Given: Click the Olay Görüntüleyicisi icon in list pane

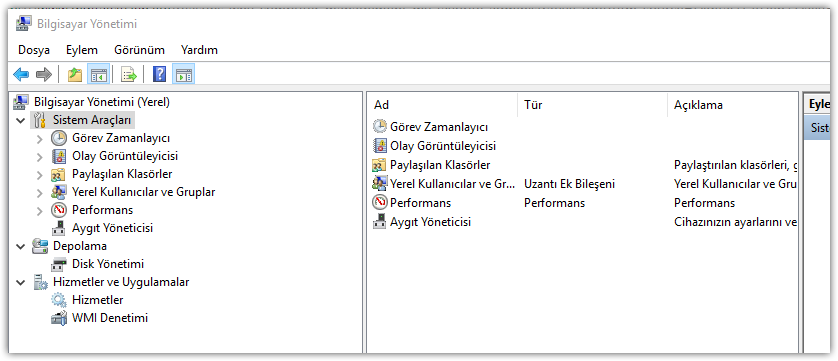Looking at the screenshot, I should (379, 145).
